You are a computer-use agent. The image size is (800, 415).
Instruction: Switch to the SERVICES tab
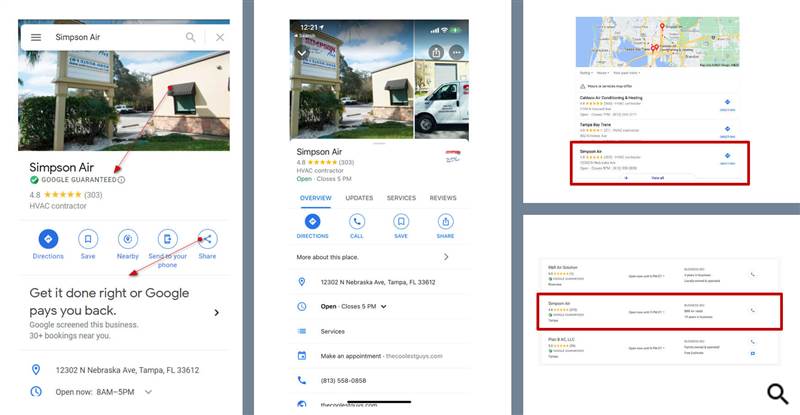[401, 198]
